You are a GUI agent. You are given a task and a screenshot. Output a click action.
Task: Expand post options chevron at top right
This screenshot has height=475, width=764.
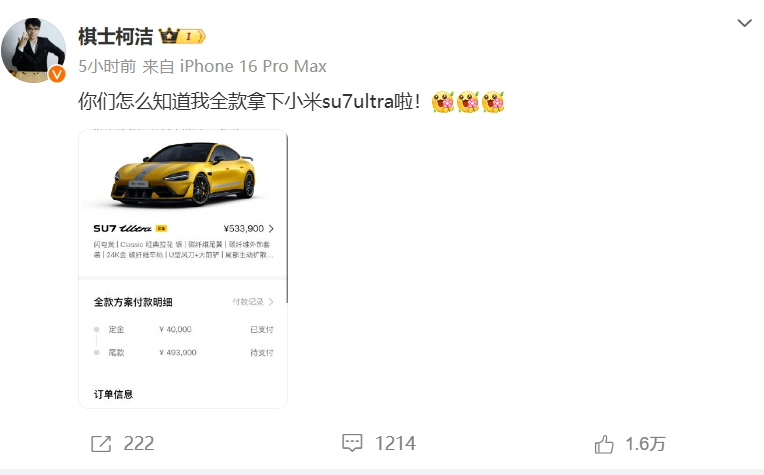745,23
